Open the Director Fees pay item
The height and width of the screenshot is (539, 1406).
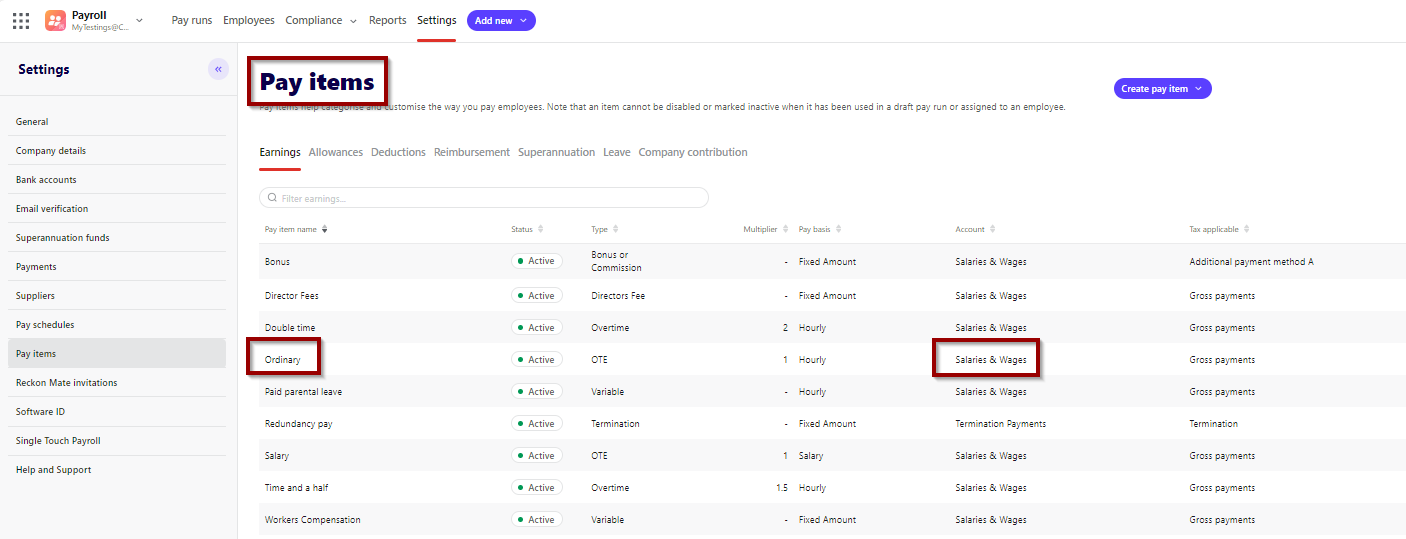[x=292, y=296]
